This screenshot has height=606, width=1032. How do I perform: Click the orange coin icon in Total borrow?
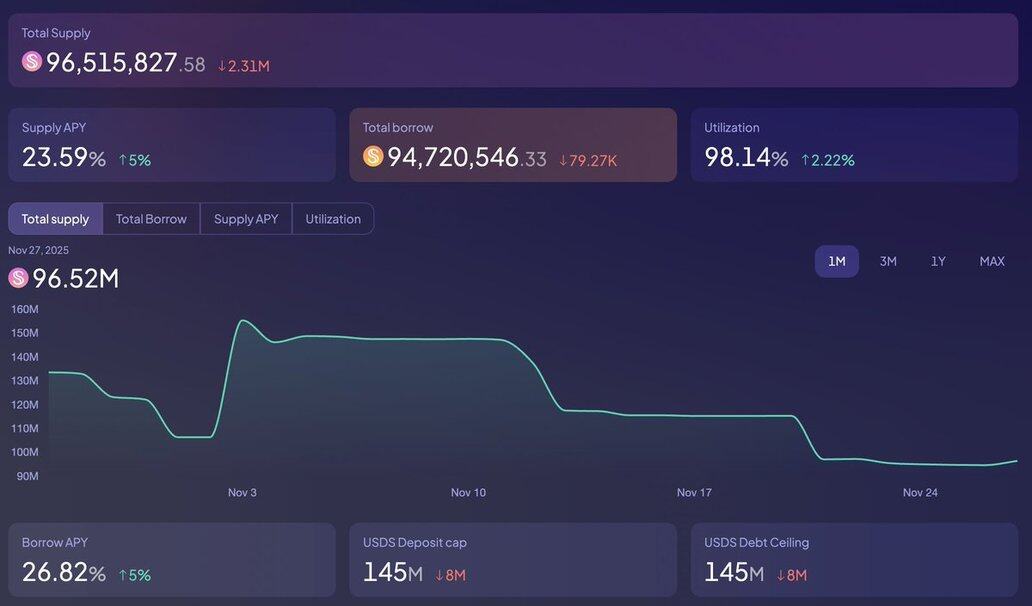(x=373, y=156)
